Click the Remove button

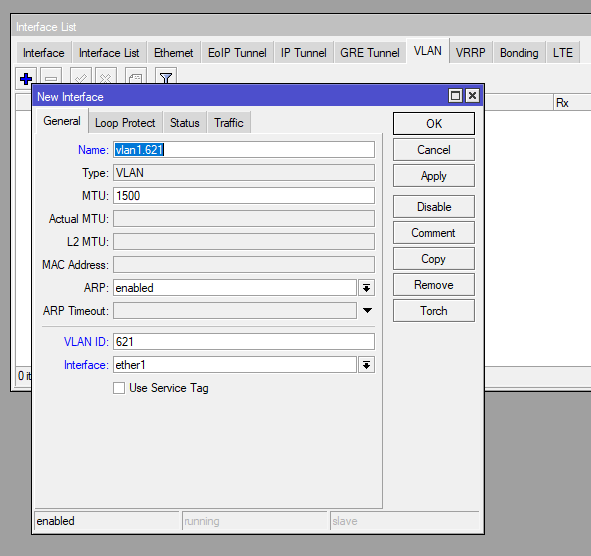pos(434,285)
